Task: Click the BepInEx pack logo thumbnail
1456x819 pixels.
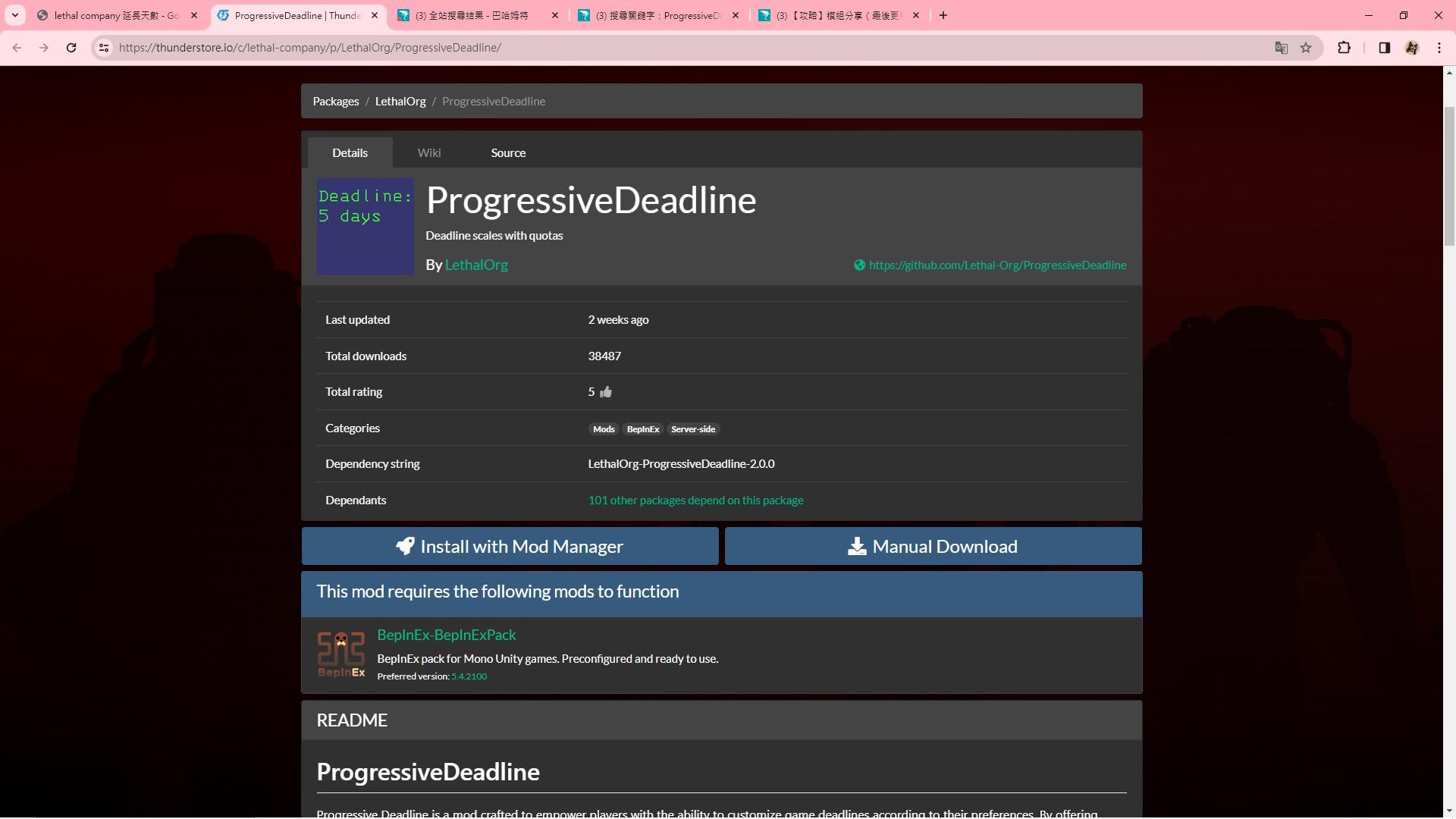Action: coord(341,654)
